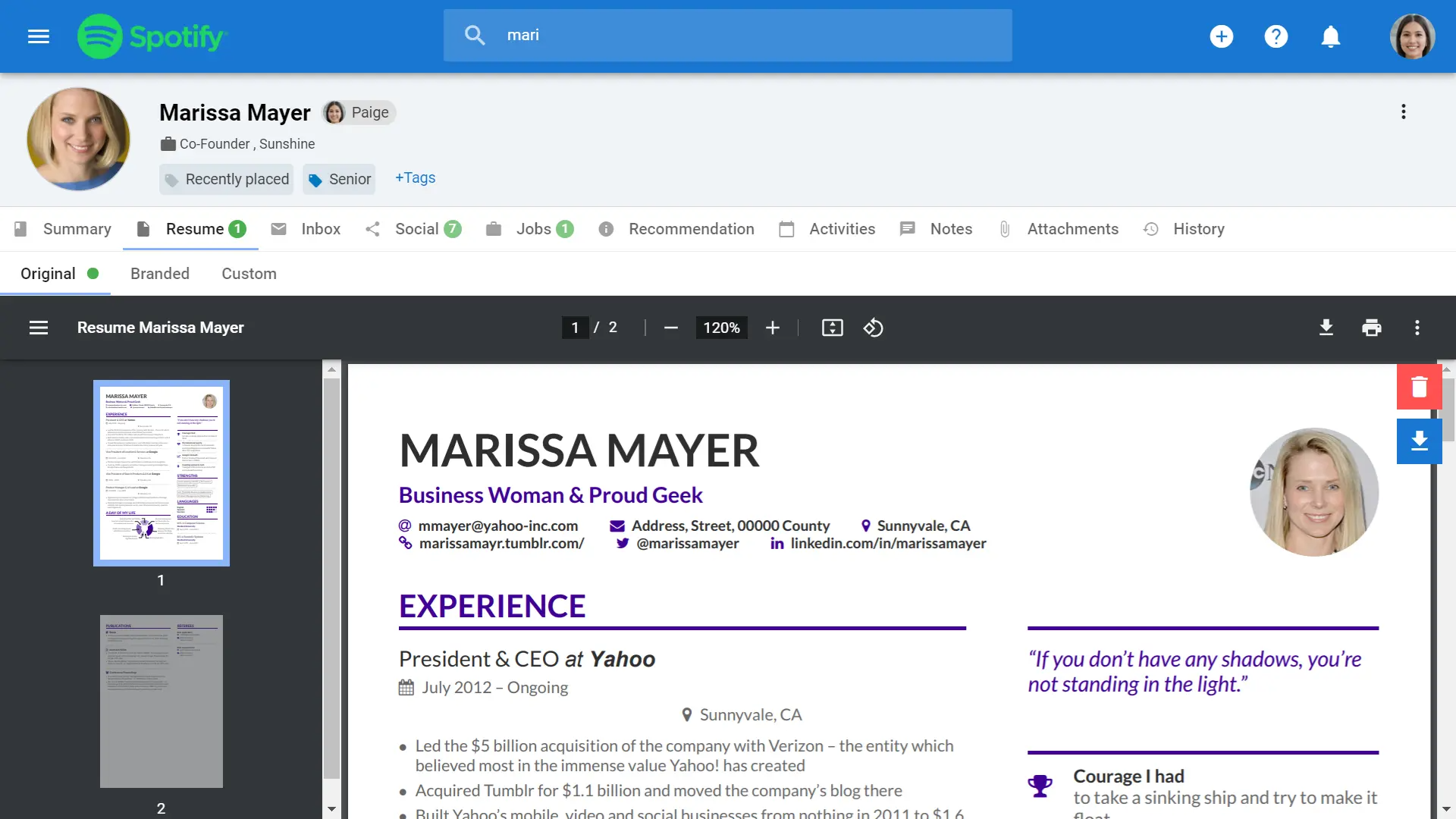The height and width of the screenshot is (819, 1456).
Task: Click the add (+) icon in the header
Action: point(1221,36)
